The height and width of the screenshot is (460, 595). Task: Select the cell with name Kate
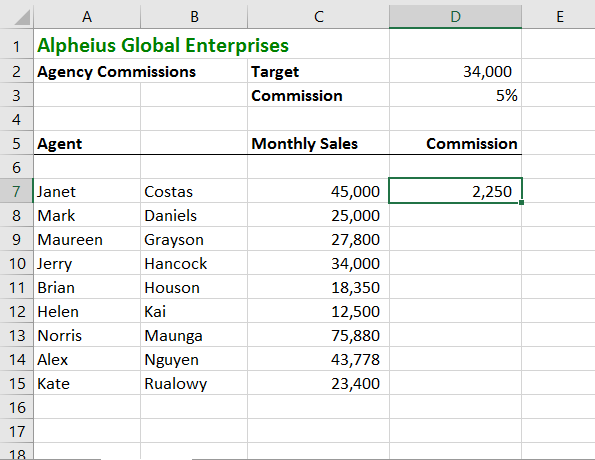(87, 383)
